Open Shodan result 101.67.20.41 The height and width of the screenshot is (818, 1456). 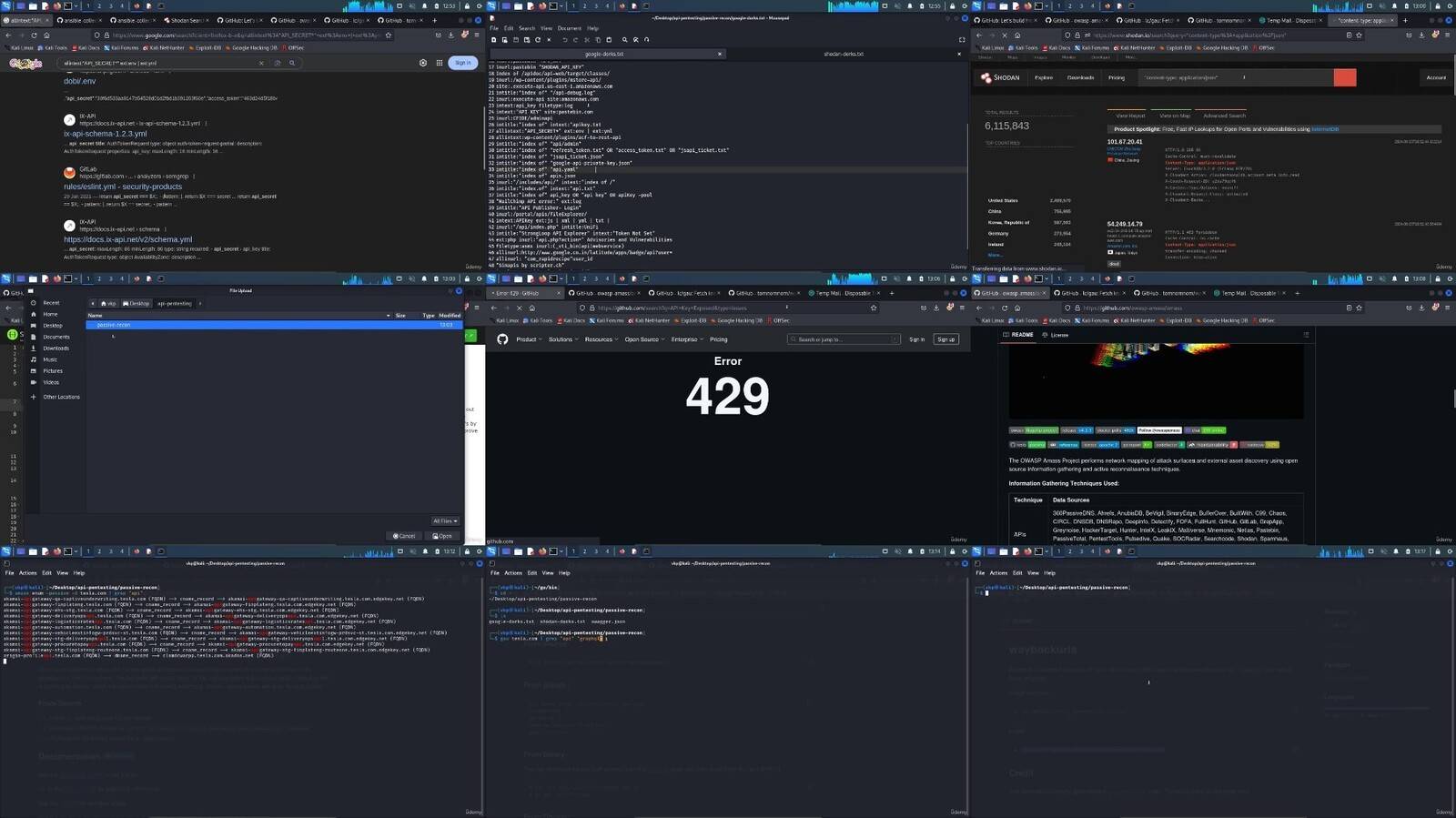[x=1125, y=142]
